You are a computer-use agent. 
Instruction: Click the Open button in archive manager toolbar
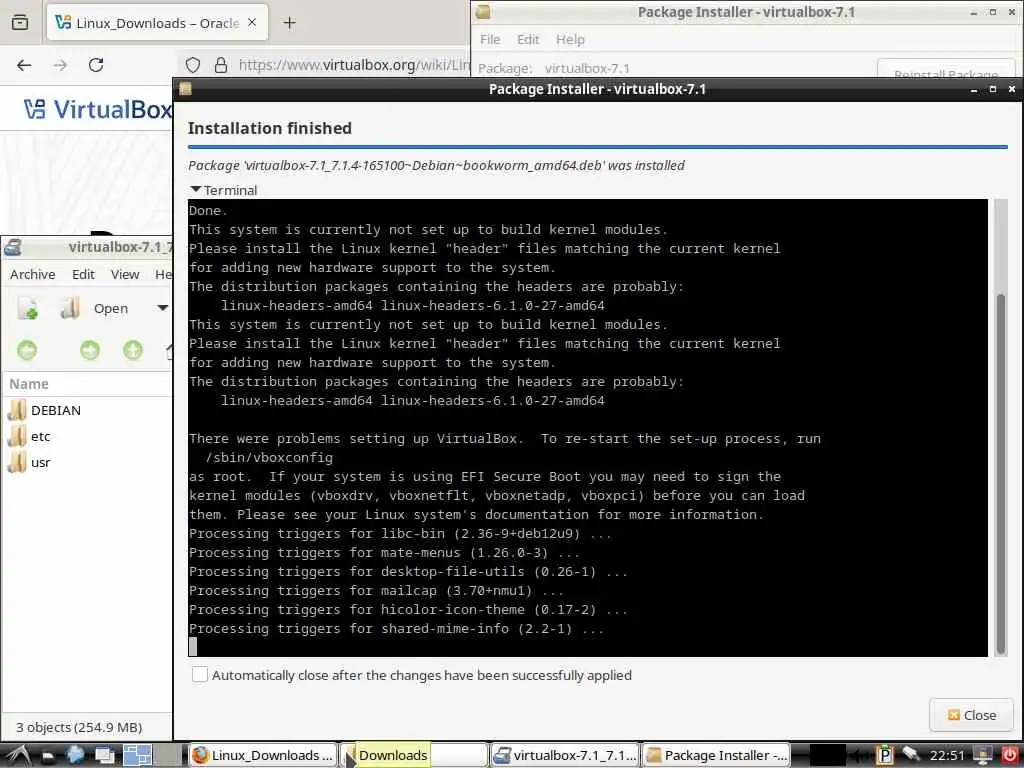94,308
